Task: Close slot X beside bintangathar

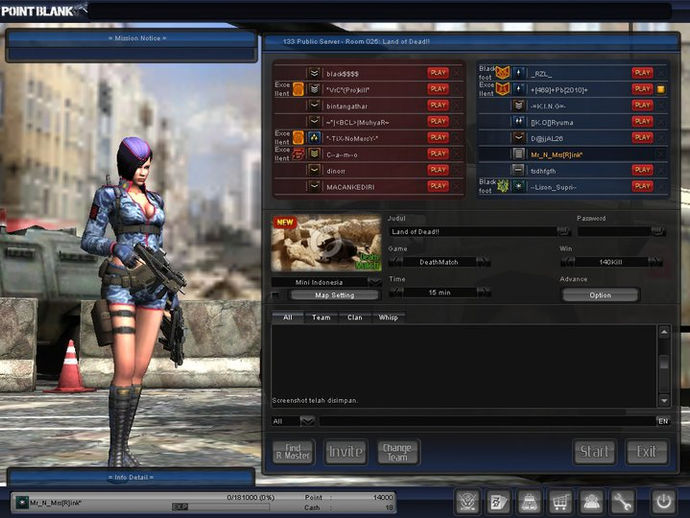Action: tap(457, 106)
